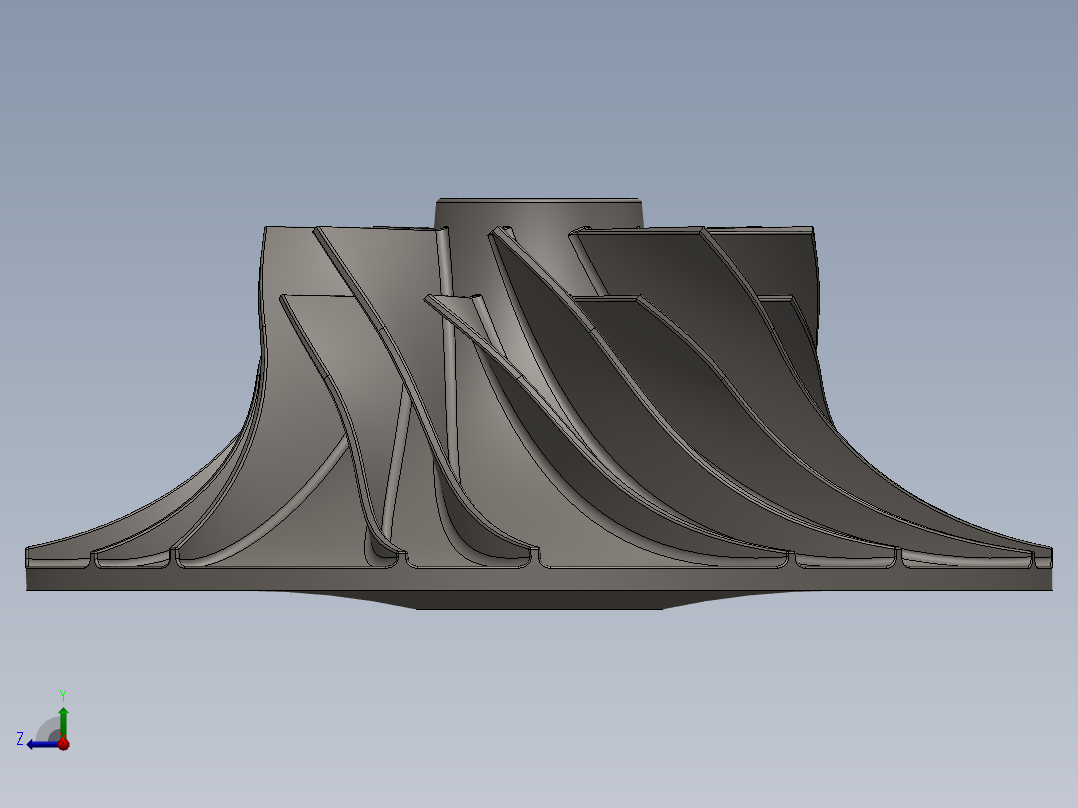Click the green Y axis of the triad
The height and width of the screenshot is (808, 1078).
click(63, 721)
